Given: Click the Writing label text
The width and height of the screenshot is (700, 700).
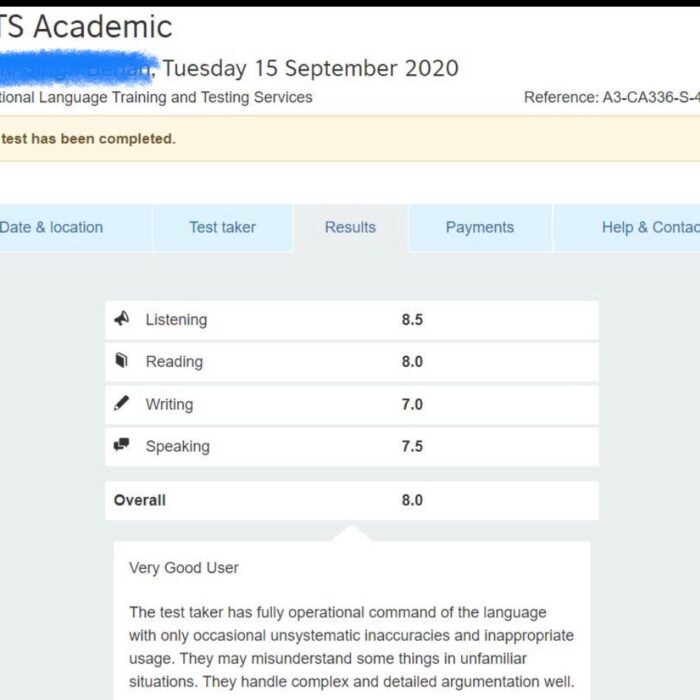Looking at the screenshot, I should (170, 404).
